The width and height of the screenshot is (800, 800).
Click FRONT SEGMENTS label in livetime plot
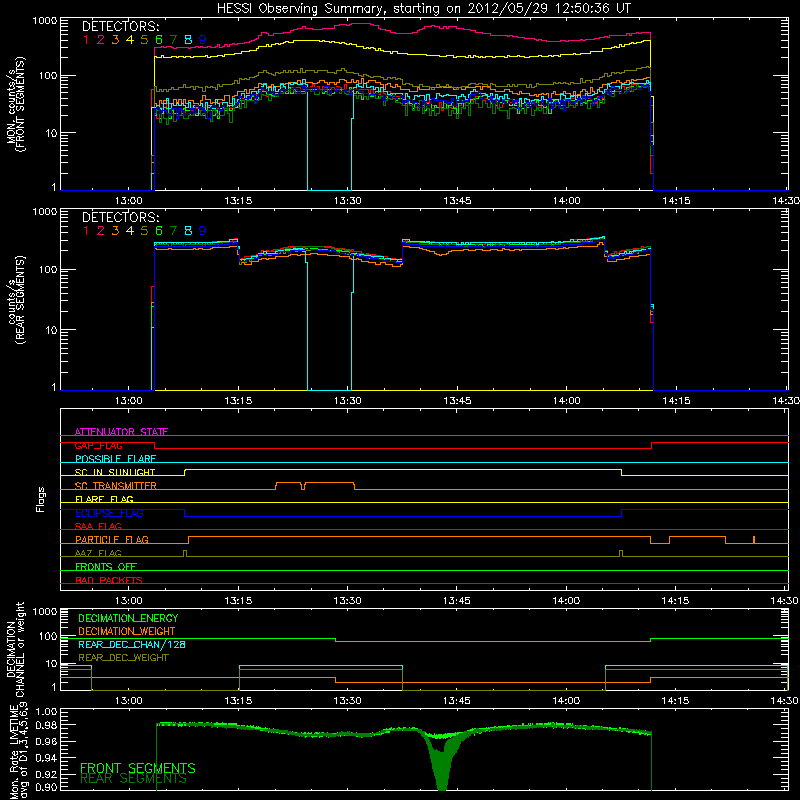click(x=138, y=768)
